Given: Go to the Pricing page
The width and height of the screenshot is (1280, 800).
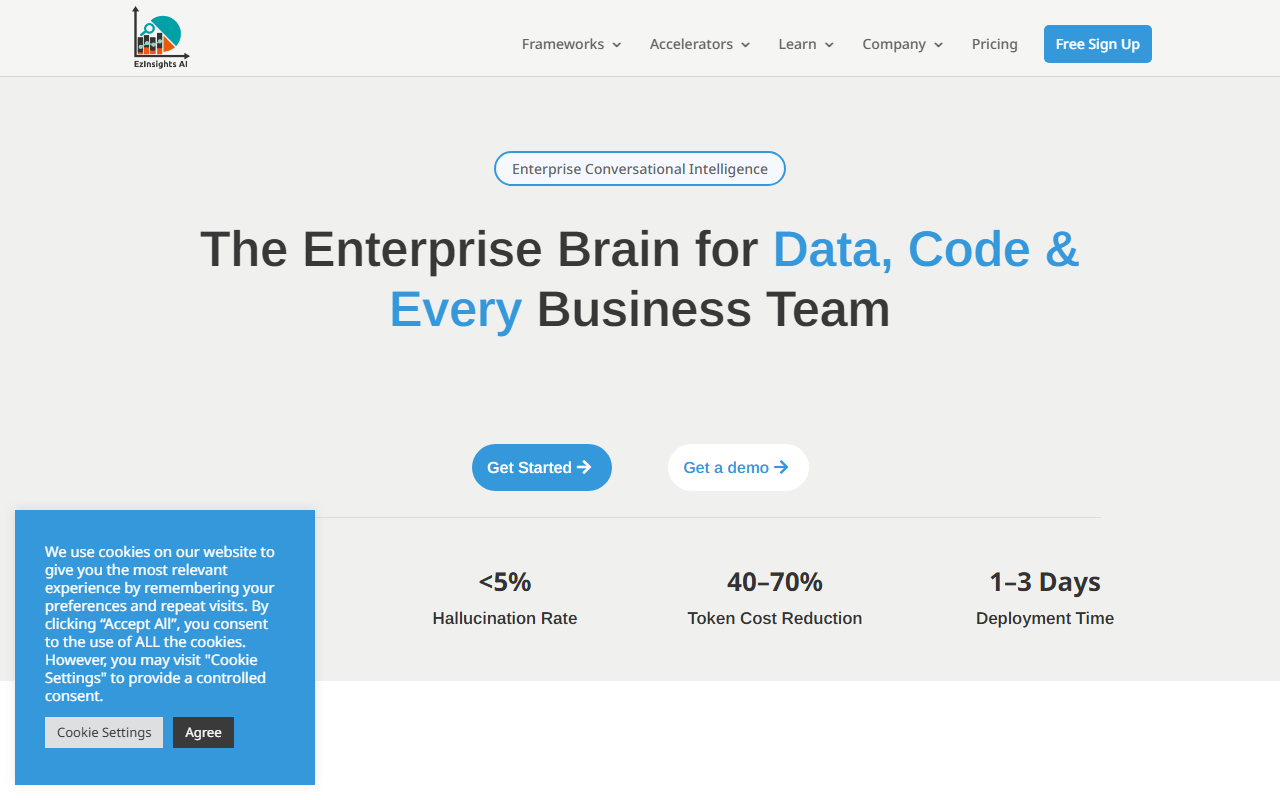Looking at the screenshot, I should [x=995, y=44].
